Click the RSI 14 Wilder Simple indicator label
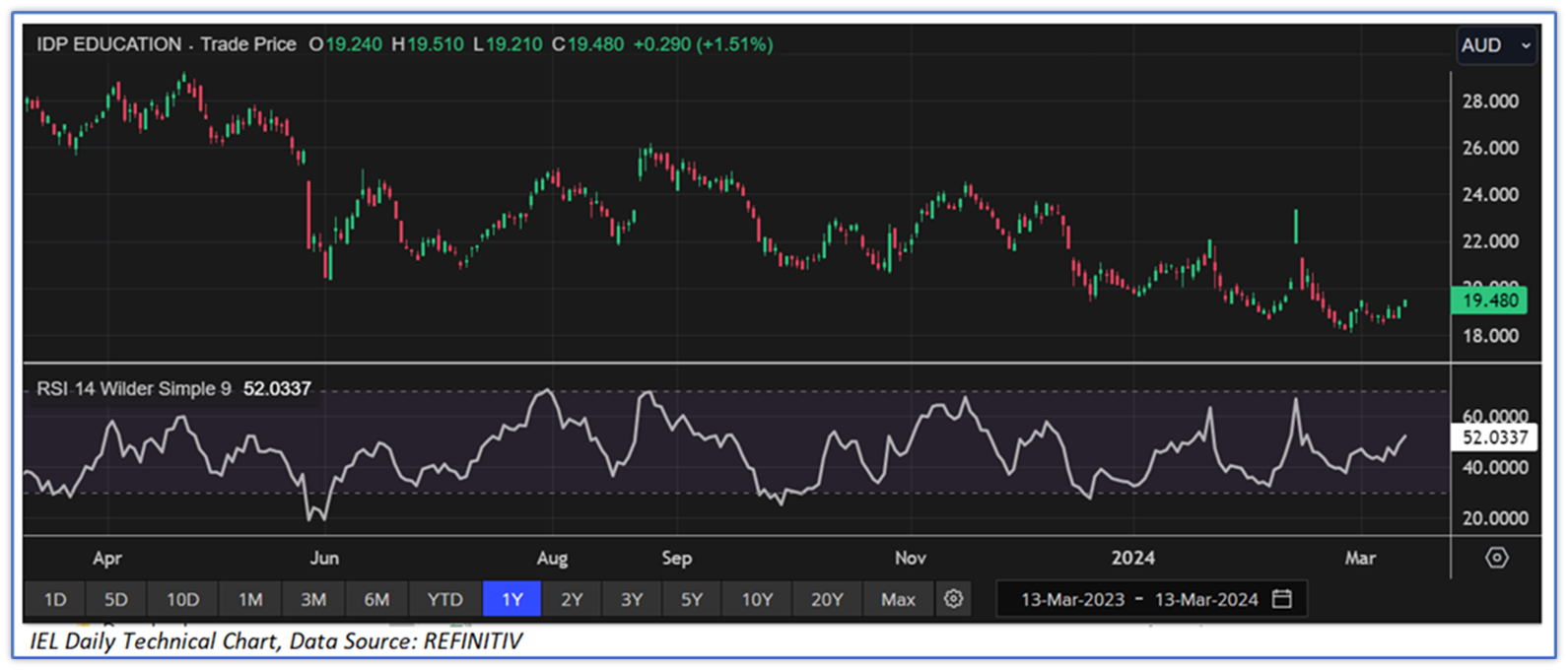 tap(134, 389)
